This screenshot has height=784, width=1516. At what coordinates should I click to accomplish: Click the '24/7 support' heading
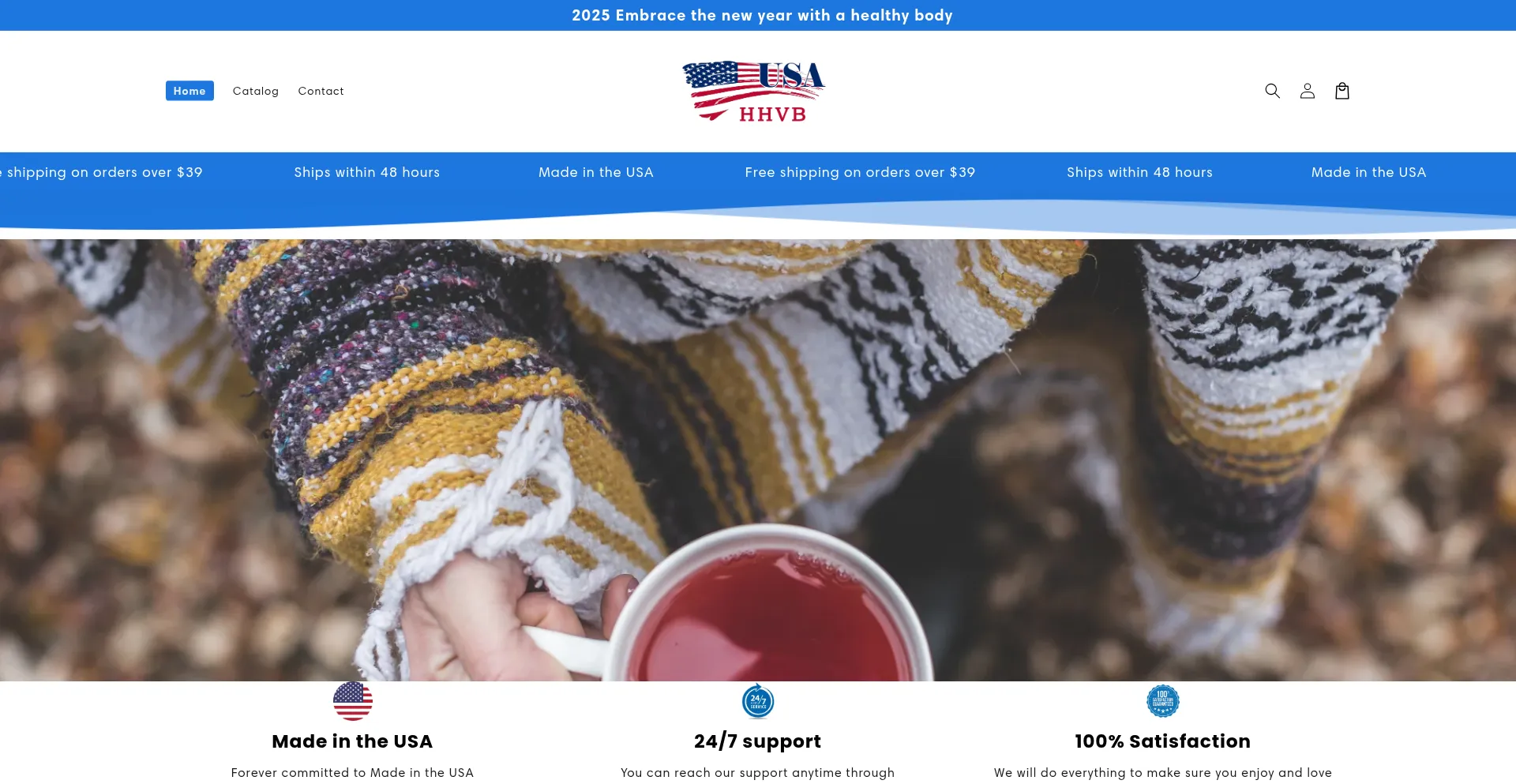[x=758, y=741]
